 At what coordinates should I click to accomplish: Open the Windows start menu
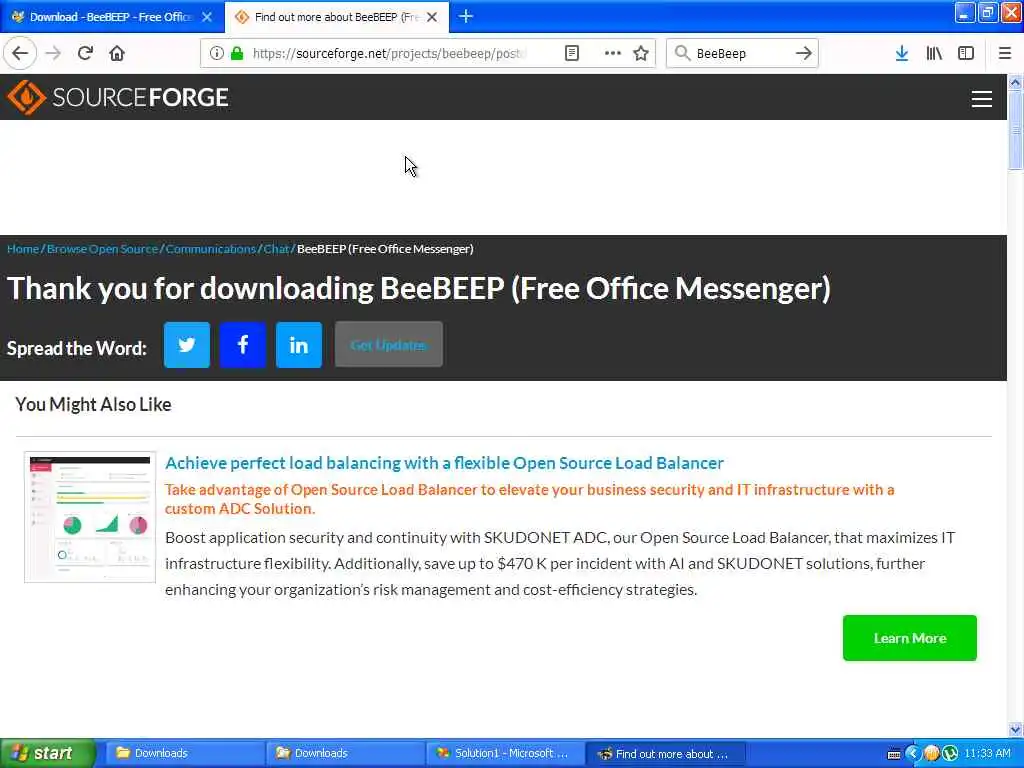pyautogui.click(x=47, y=753)
